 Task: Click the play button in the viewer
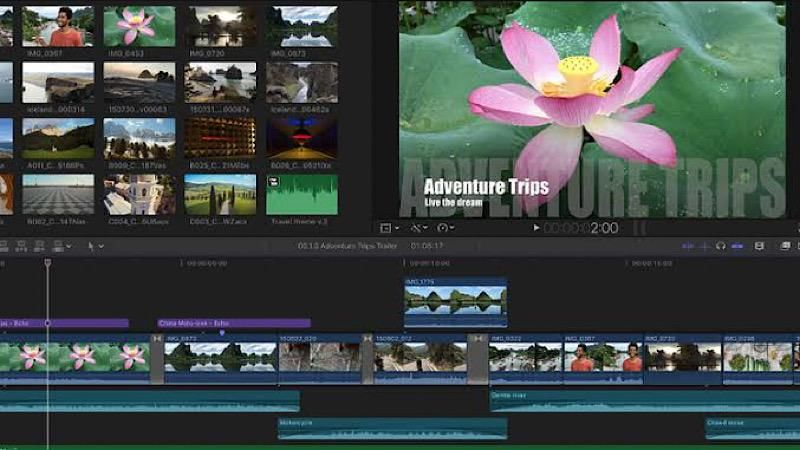click(536, 228)
